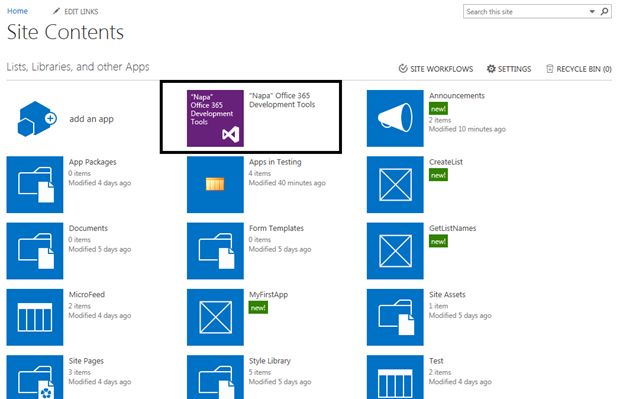The height and width of the screenshot is (399, 623).
Task: Open the Napa Office 365 Development Tools tile
Action: tap(215, 118)
